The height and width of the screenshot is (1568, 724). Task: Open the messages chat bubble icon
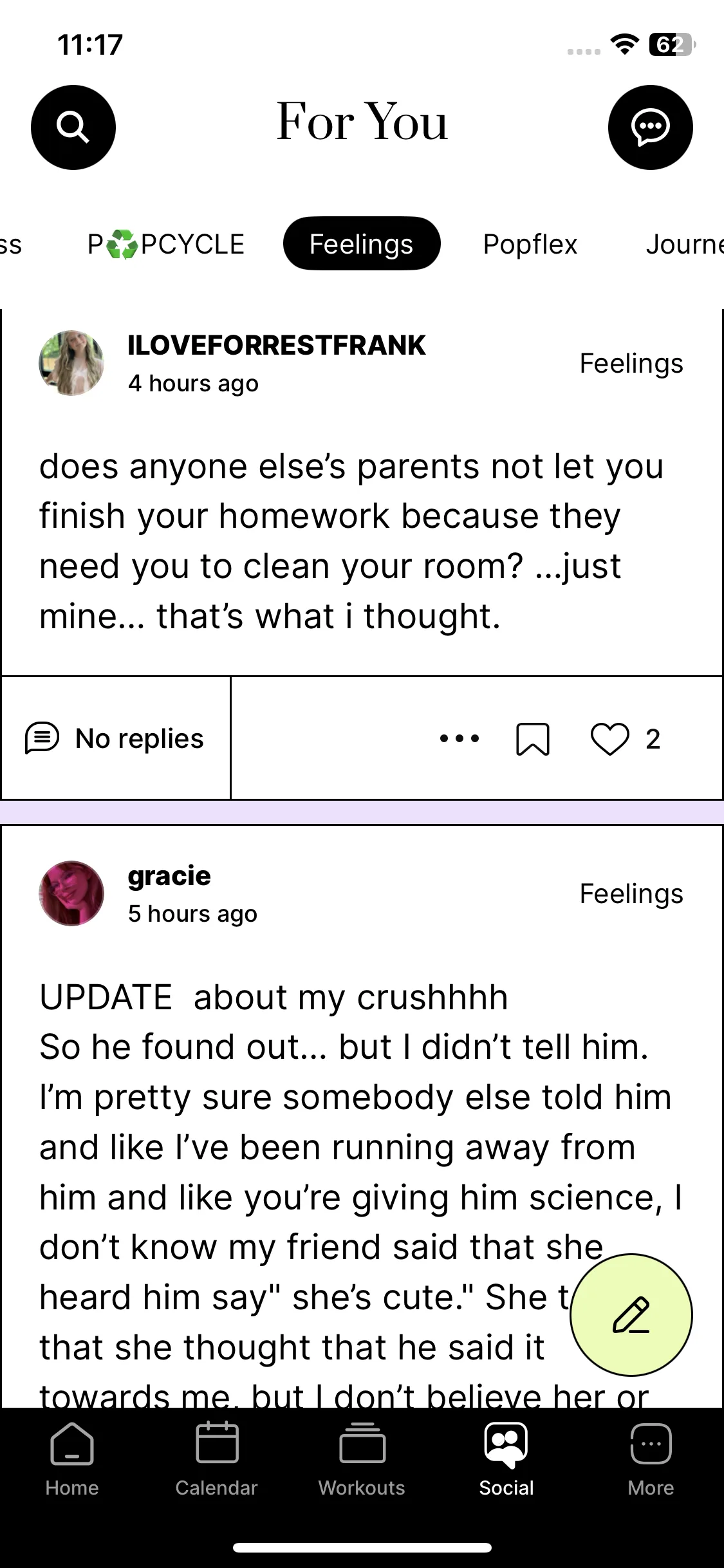click(650, 127)
